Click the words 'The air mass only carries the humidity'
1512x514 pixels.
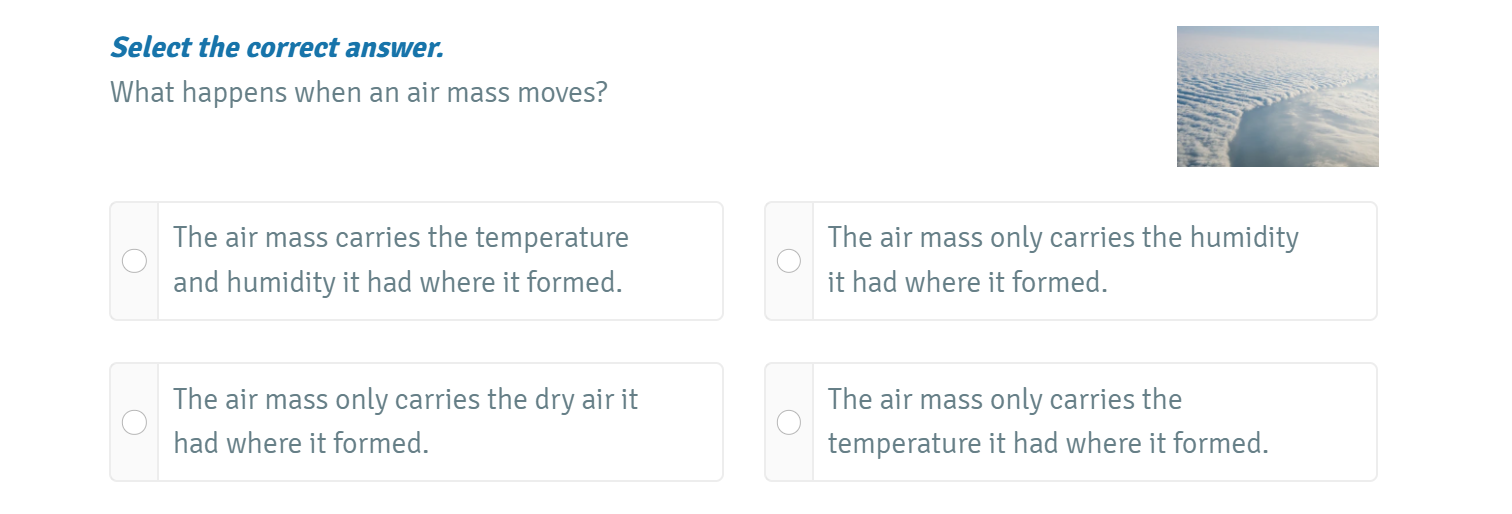(x=1063, y=238)
